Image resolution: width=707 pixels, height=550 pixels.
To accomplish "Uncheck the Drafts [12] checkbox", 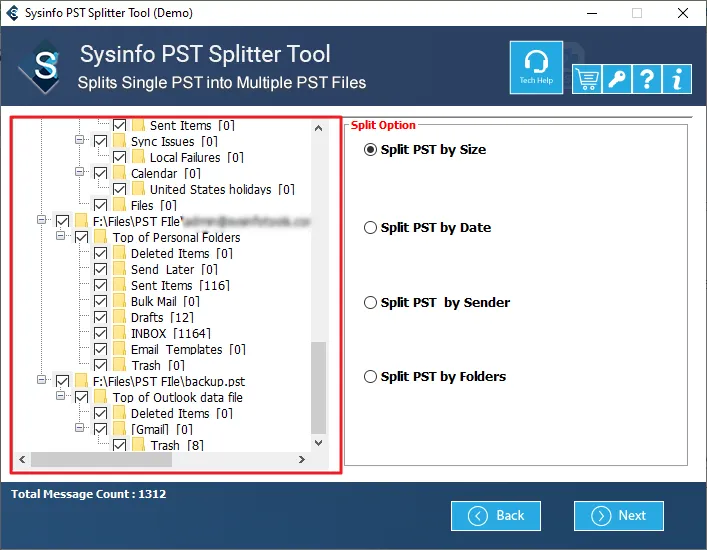I will coord(101,317).
